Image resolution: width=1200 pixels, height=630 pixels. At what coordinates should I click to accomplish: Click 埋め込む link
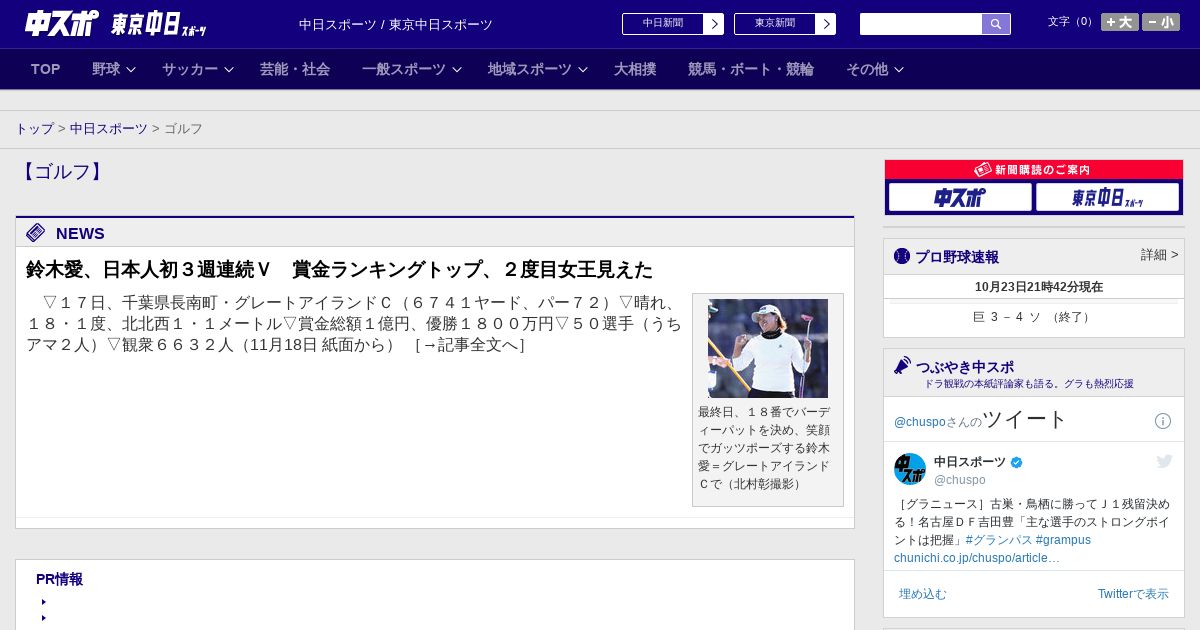[x=922, y=594]
